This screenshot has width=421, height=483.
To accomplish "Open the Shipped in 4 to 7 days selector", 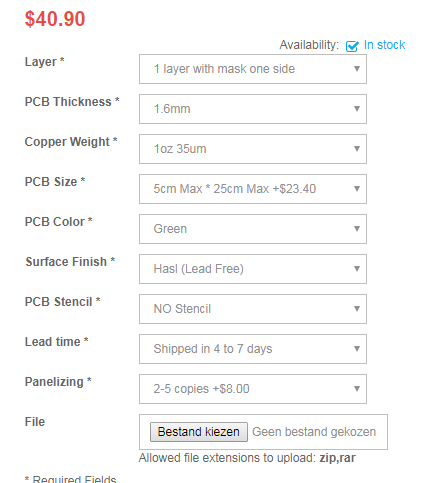I will coord(253,349).
